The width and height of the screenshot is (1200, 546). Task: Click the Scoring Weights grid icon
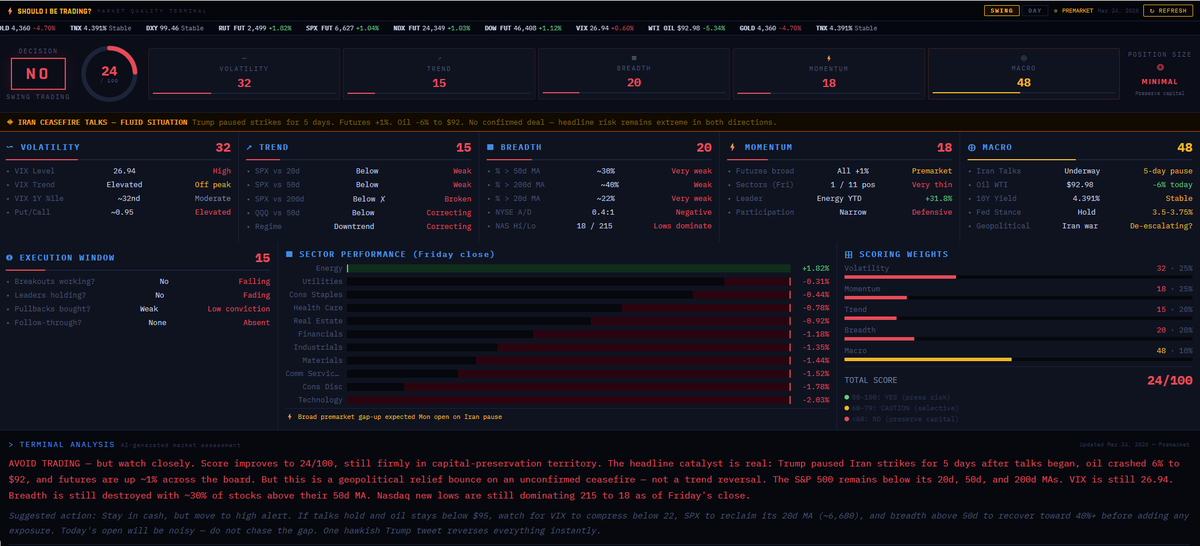point(850,254)
